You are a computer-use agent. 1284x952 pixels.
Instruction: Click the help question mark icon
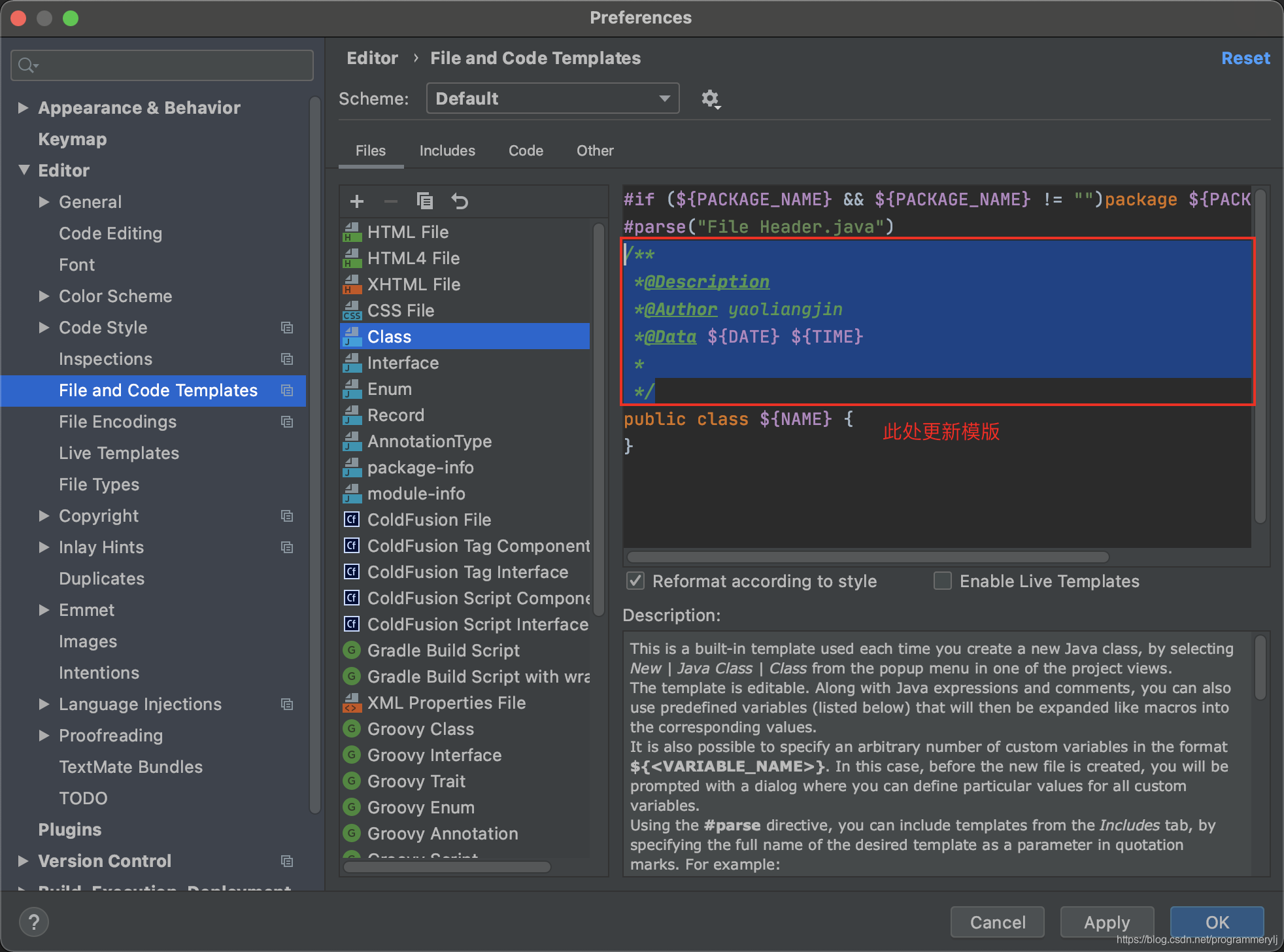pos(34,922)
